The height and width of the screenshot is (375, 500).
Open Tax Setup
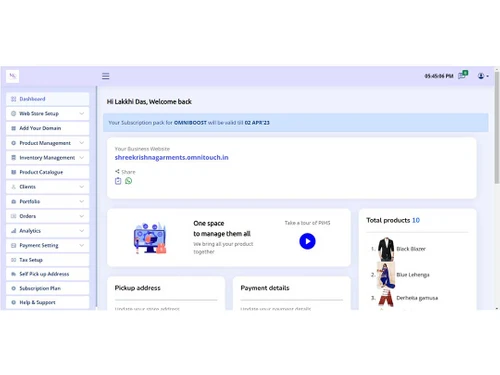click(x=48, y=260)
